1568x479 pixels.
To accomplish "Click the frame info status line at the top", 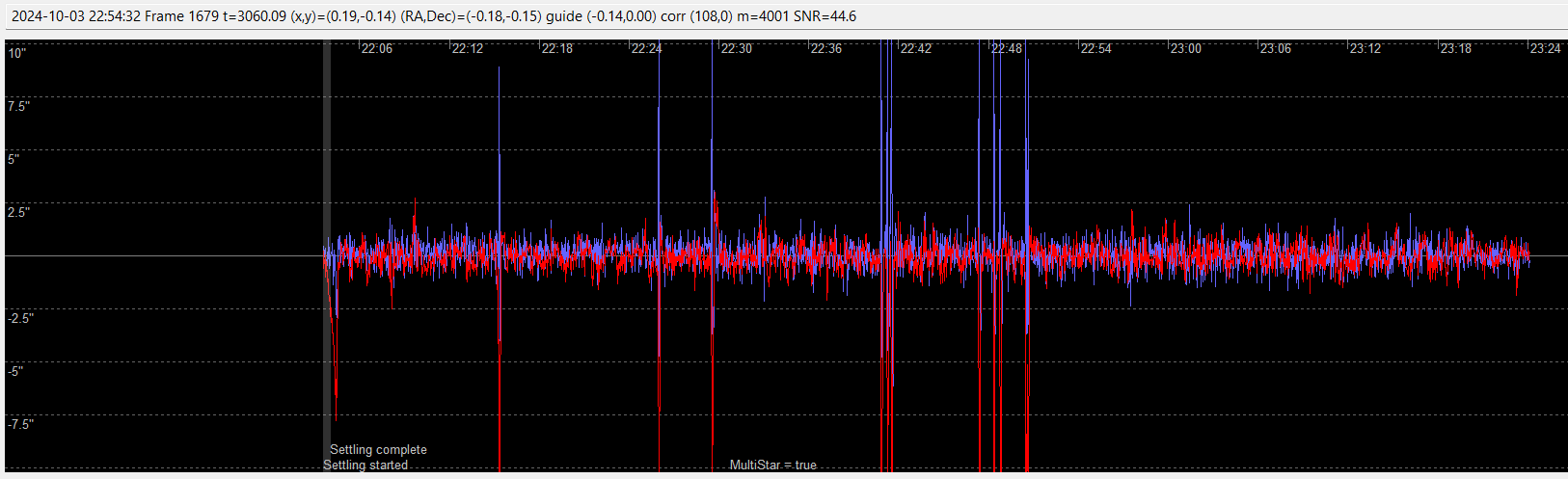I will click(434, 16).
